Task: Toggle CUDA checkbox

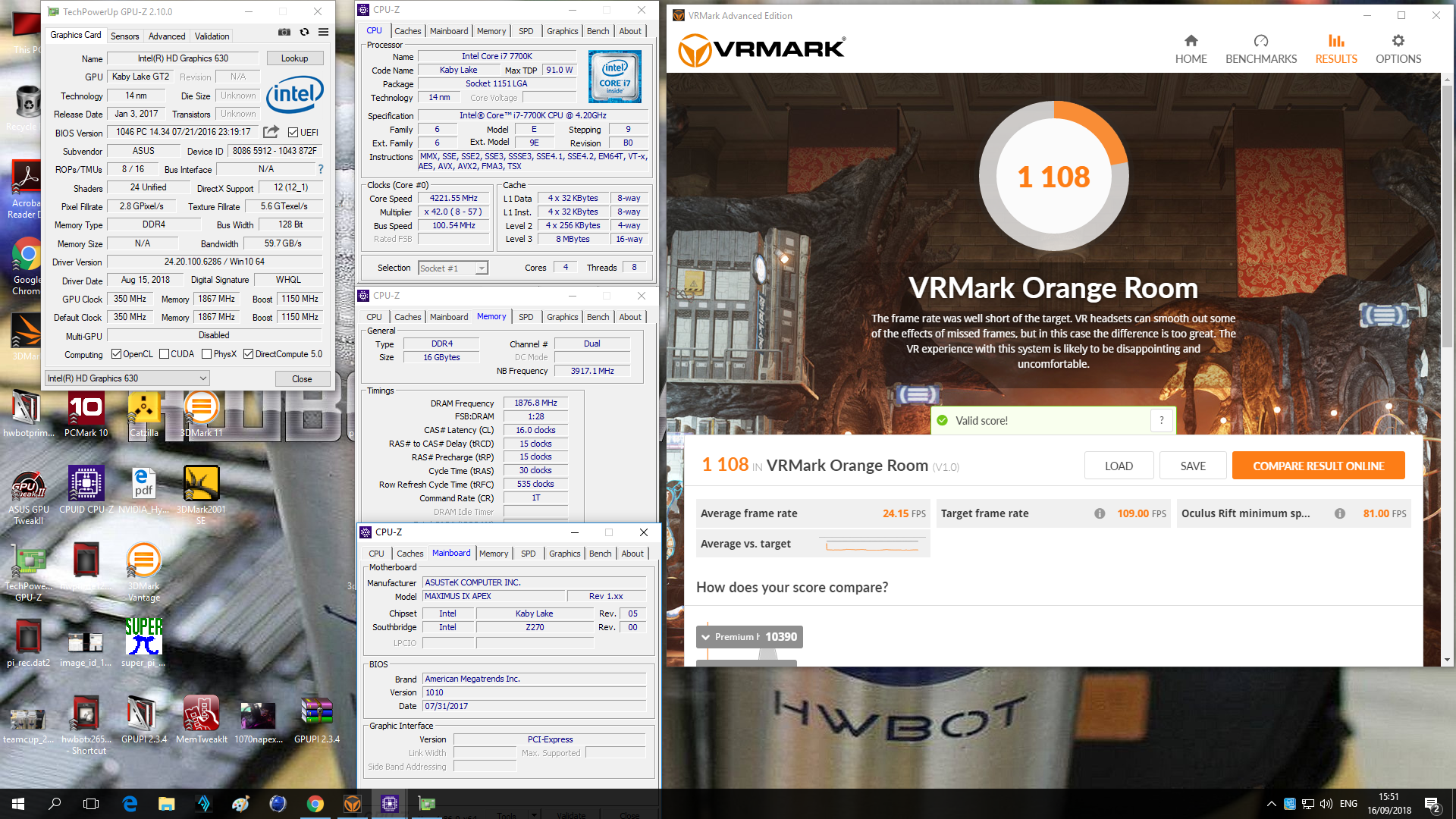Action: pos(164,353)
